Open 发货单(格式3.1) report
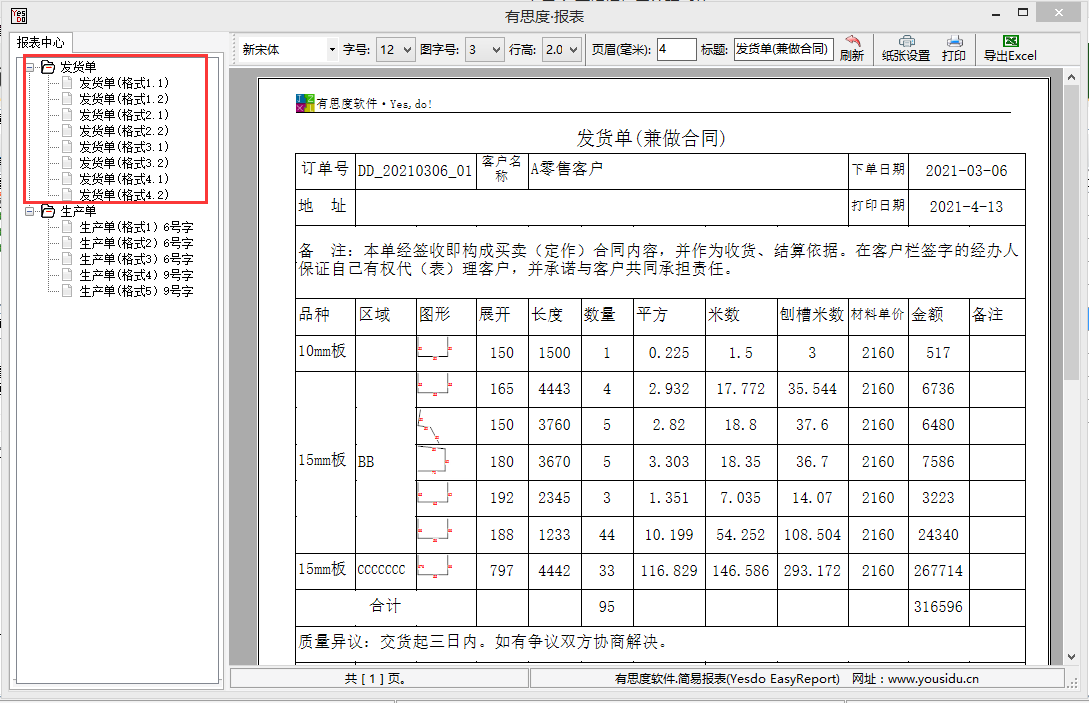This screenshot has width=1089, height=703. (124, 147)
